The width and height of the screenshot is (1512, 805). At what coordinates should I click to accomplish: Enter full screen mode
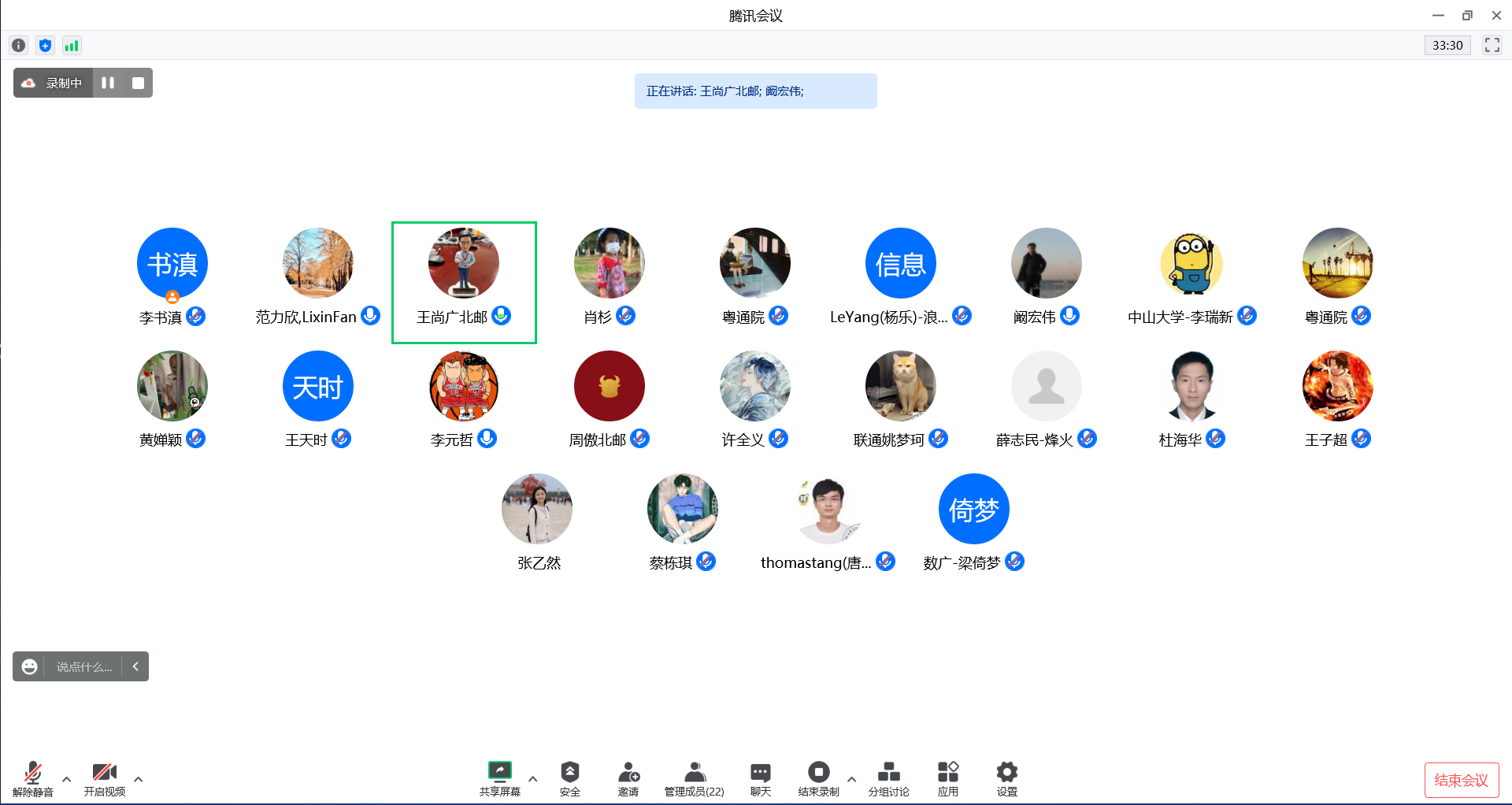coord(1492,45)
